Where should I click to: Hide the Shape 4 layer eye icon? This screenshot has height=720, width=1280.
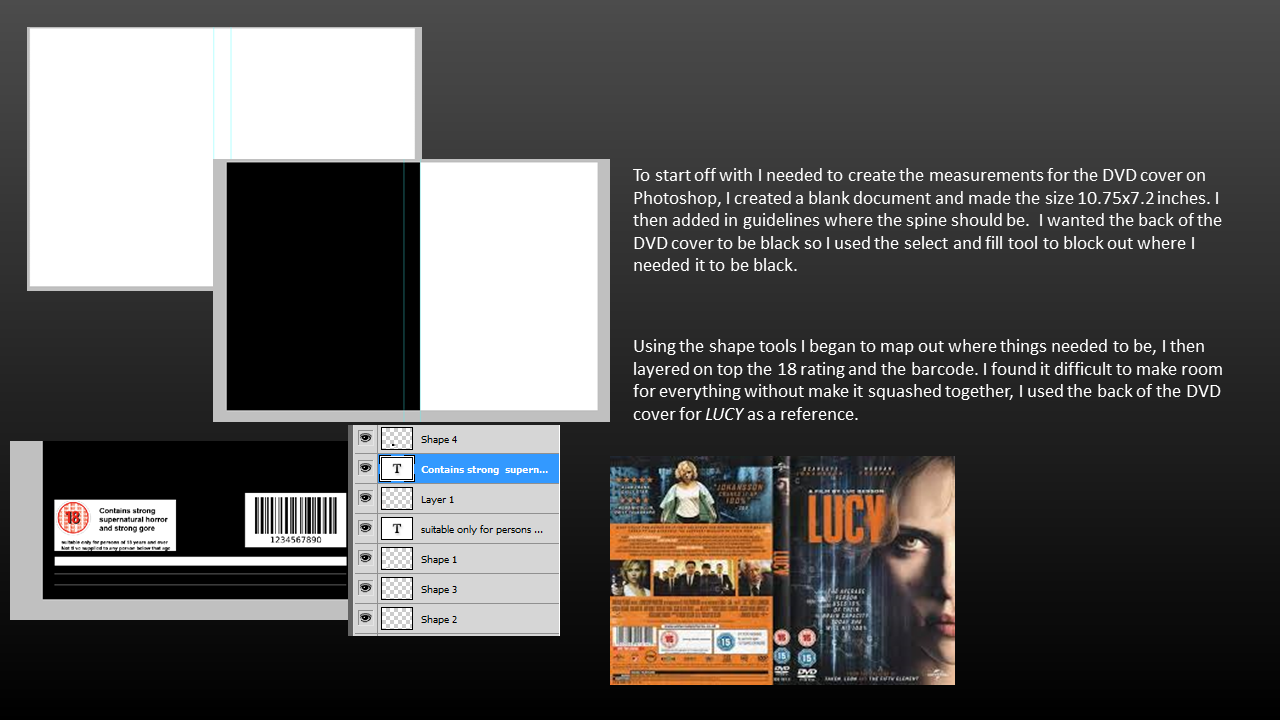[365, 438]
